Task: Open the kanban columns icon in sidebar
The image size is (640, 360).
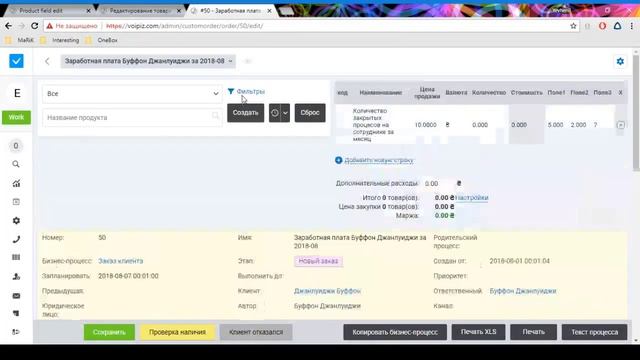Action: tap(16, 257)
